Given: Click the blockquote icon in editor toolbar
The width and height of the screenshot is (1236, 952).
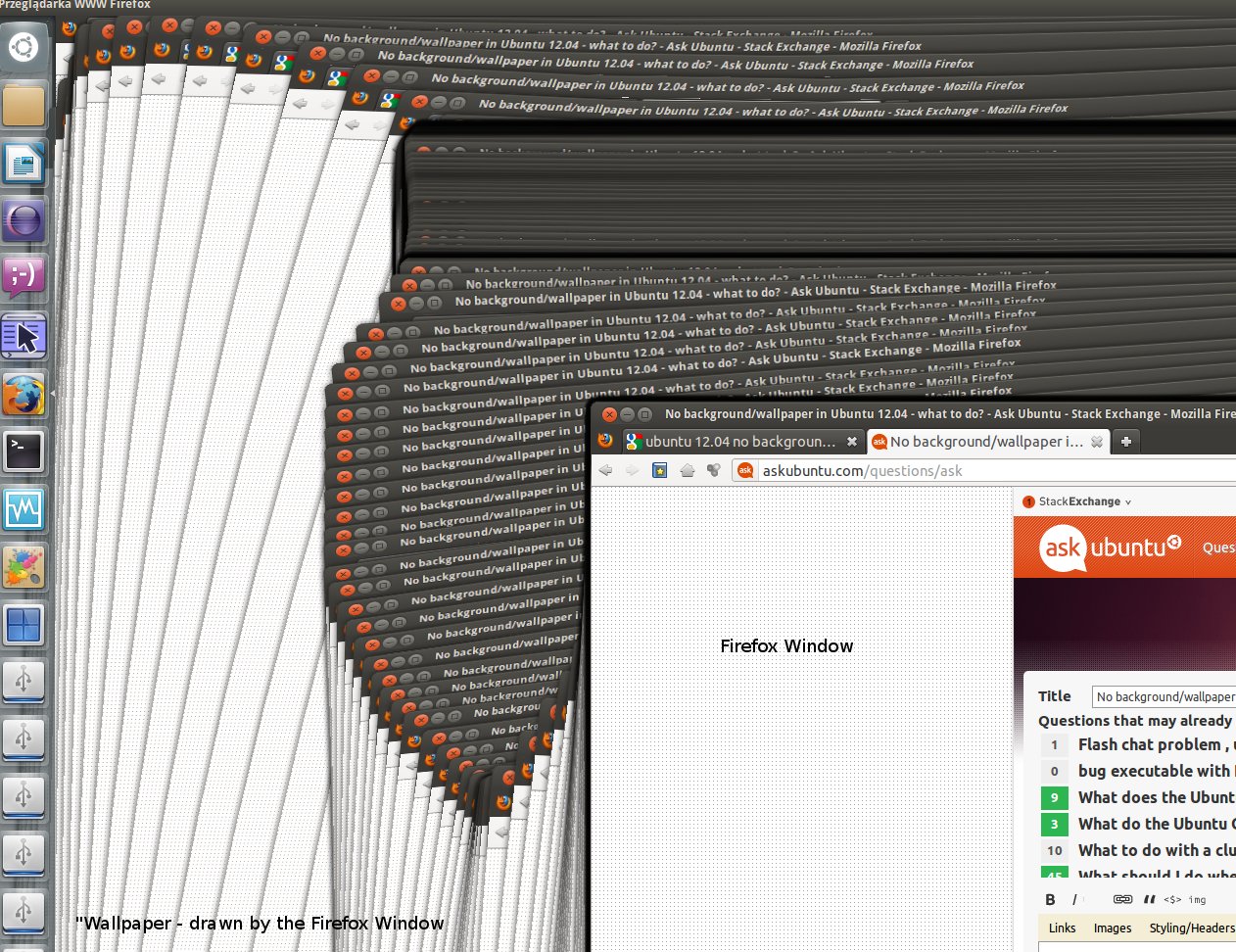Looking at the screenshot, I should 1149,899.
